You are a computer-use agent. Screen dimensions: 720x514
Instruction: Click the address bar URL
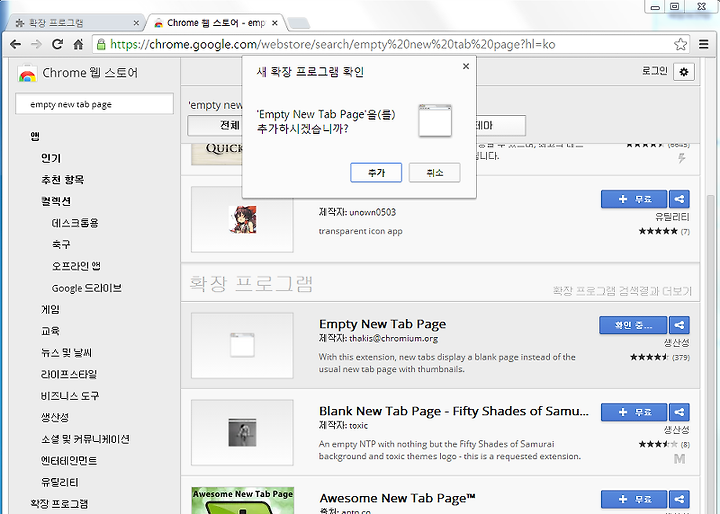332,45
